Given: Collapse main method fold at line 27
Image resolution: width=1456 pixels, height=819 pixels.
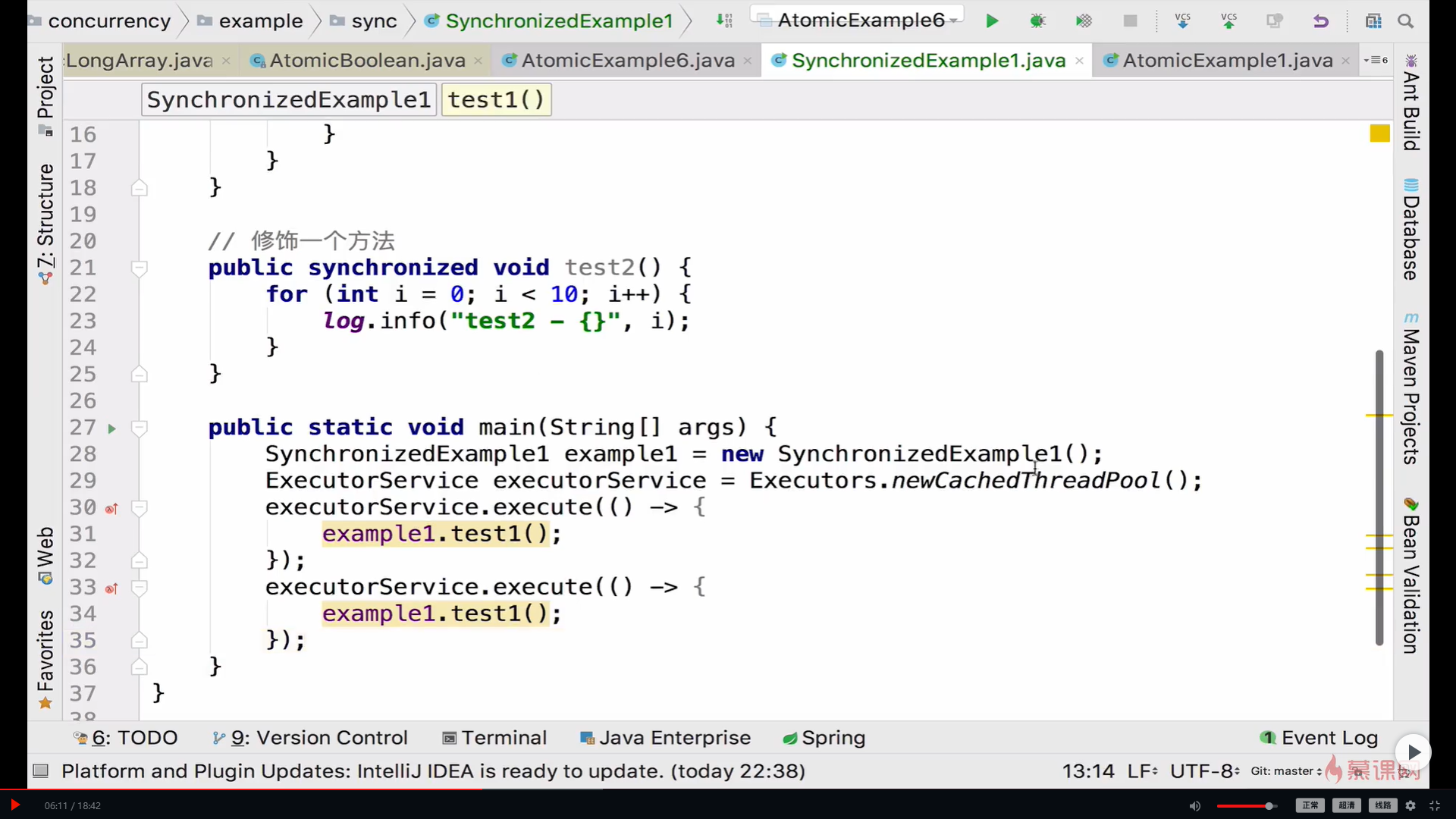Looking at the screenshot, I should 139,428.
